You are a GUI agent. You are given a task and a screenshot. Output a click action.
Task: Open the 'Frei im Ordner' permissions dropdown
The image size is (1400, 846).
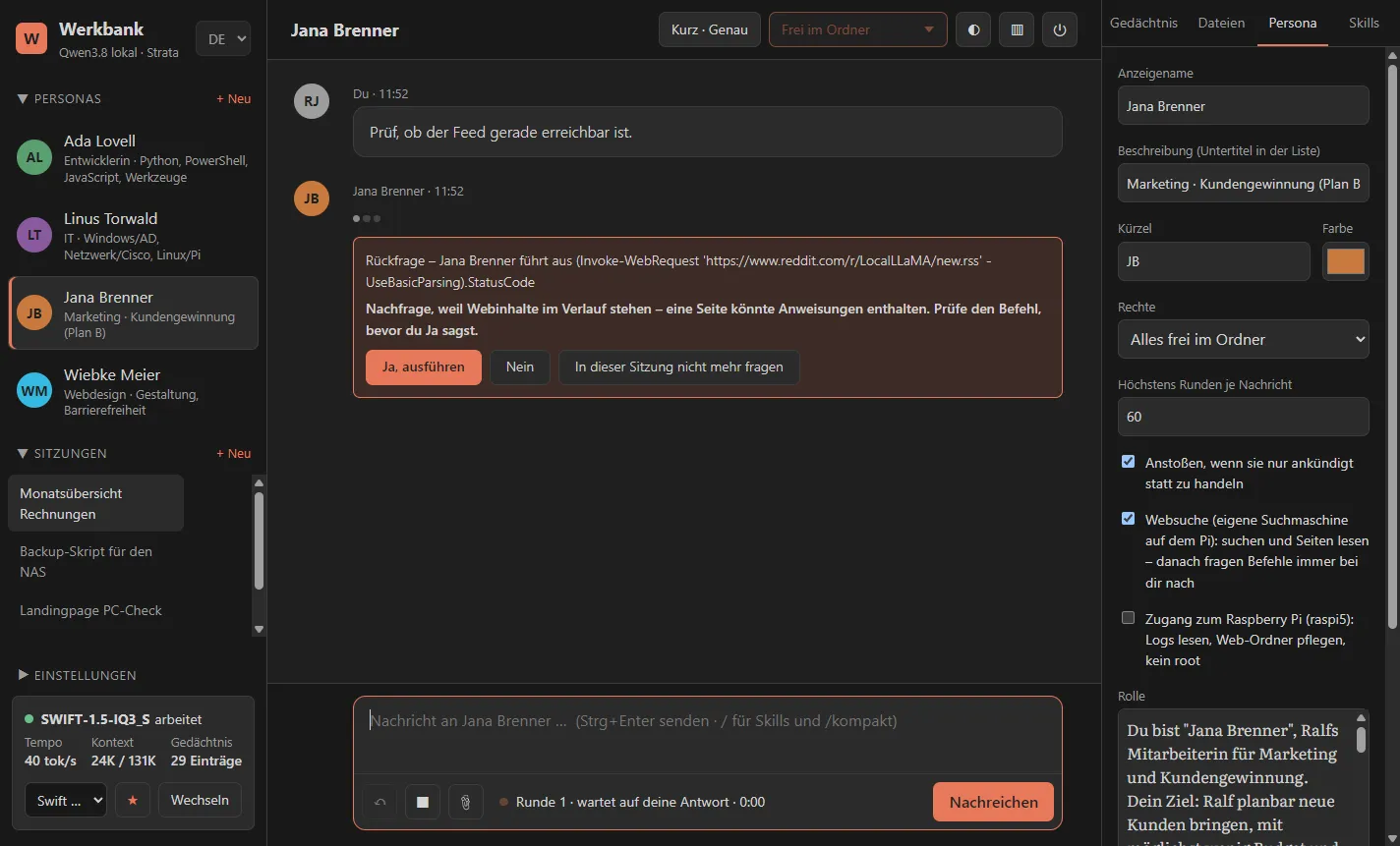(858, 29)
